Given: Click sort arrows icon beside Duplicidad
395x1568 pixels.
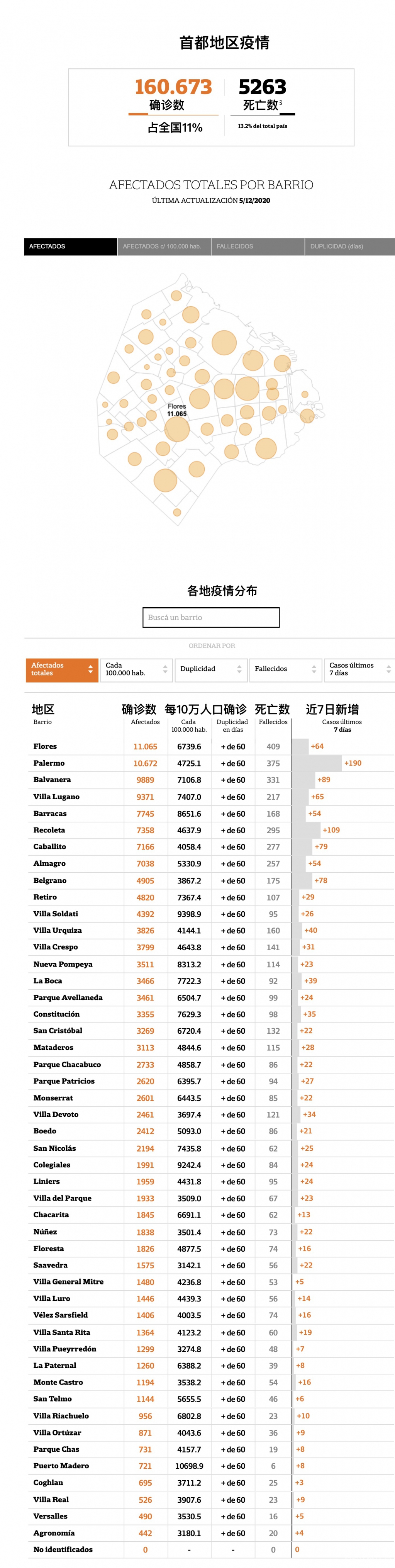Looking at the screenshot, I should point(239,669).
